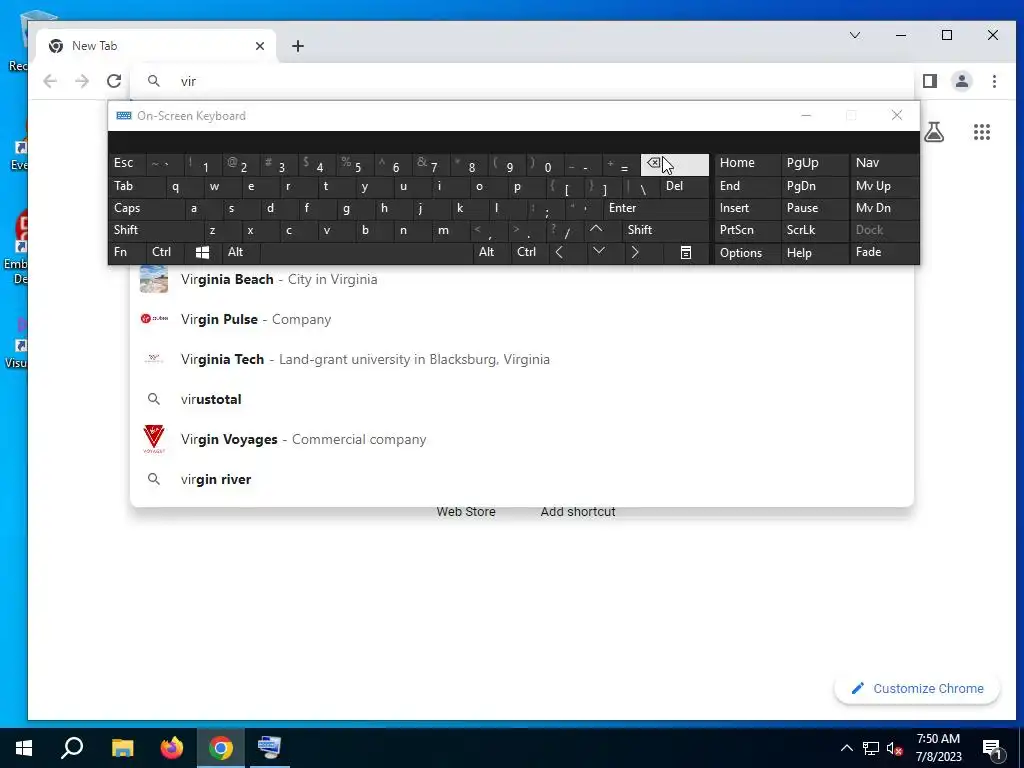Click the Tab key on keyboard
This screenshot has width=1024, height=768.
(x=136, y=187)
